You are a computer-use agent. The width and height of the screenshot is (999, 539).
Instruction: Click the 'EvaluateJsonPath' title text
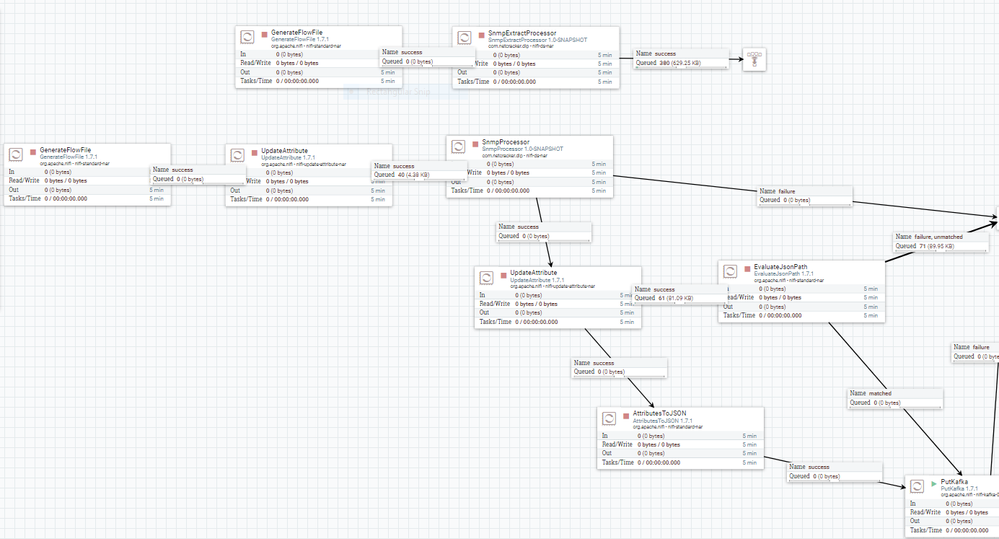pyautogui.click(x=780, y=267)
